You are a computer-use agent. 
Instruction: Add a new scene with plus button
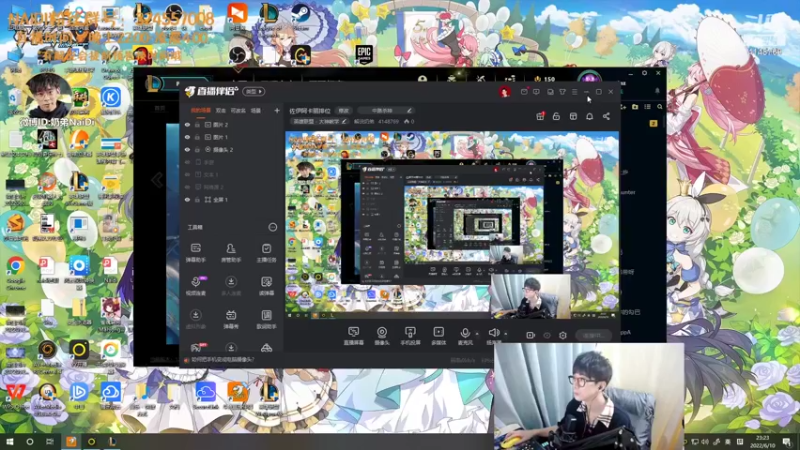277,110
